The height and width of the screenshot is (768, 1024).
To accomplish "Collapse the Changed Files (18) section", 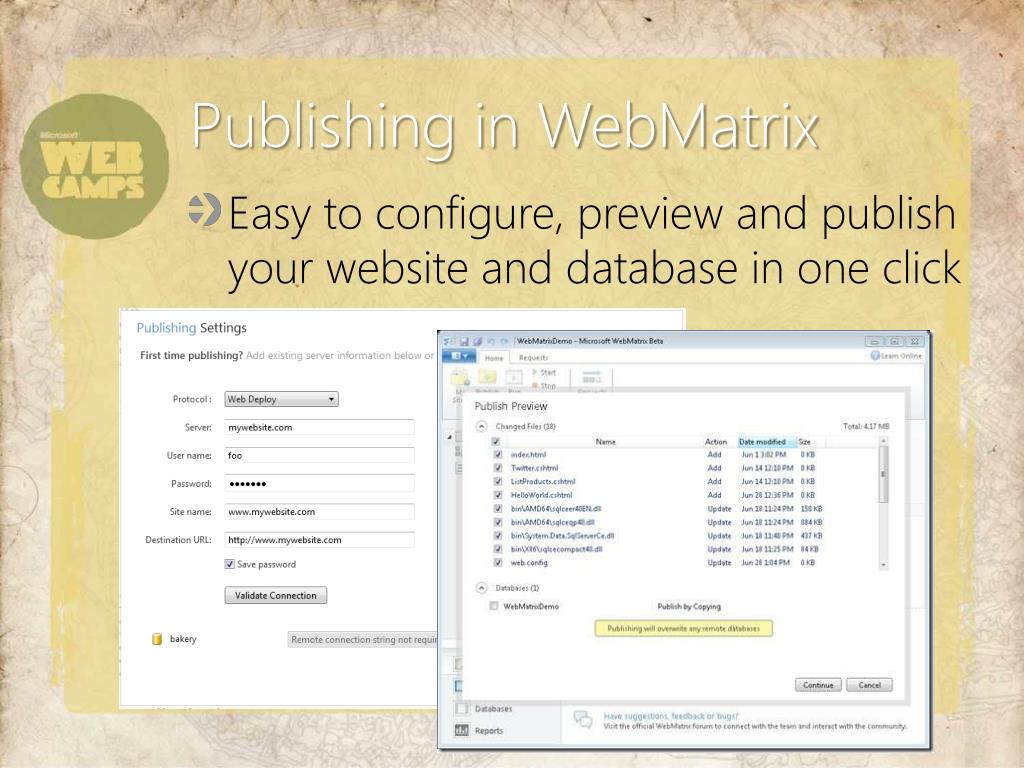I will [x=481, y=426].
